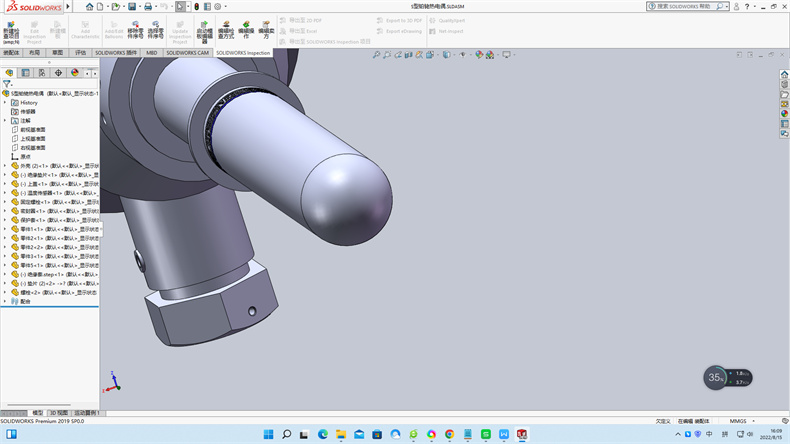Click the filter funnel icon in the feature tree
Image resolution: width=790 pixels, height=444 pixels.
coord(7,84)
